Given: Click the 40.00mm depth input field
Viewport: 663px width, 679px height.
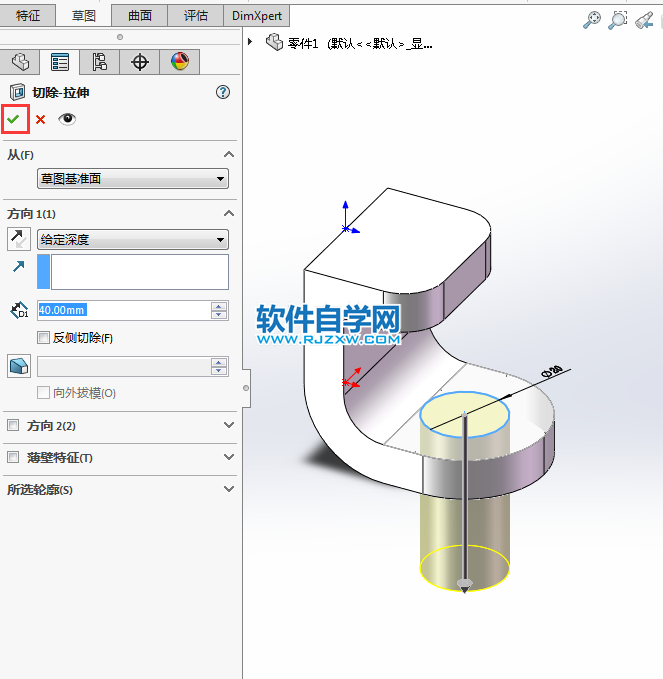Looking at the screenshot, I should coord(124,310).
